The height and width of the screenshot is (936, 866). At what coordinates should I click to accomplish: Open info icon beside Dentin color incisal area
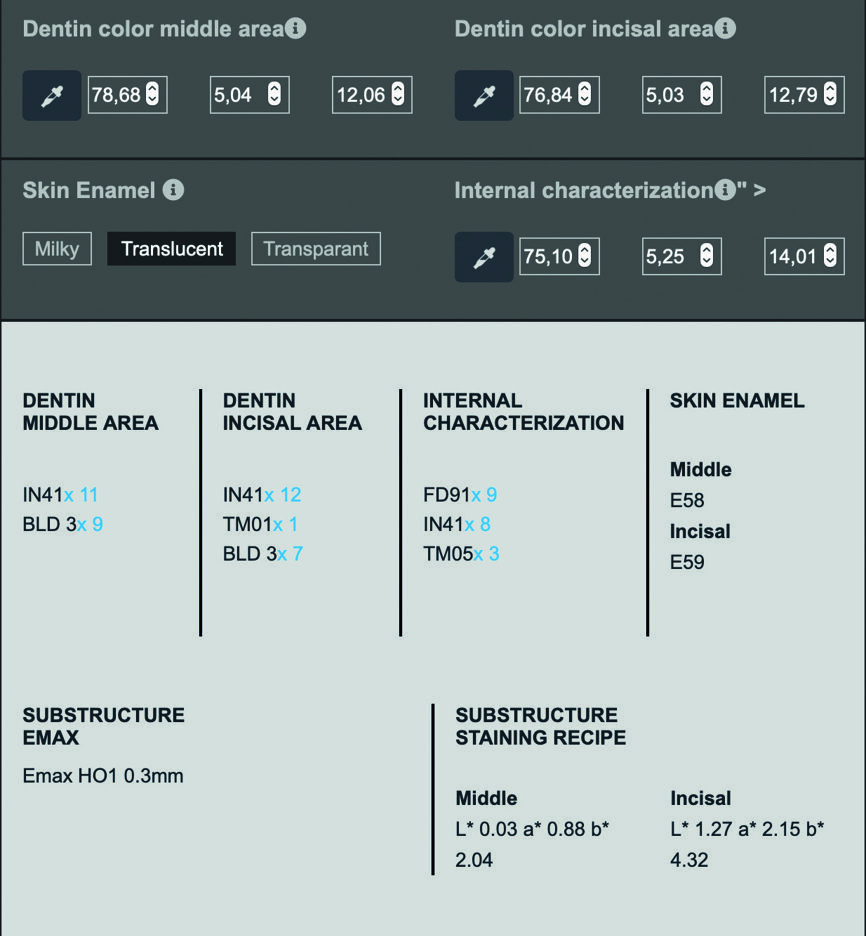tap(726, 28)
